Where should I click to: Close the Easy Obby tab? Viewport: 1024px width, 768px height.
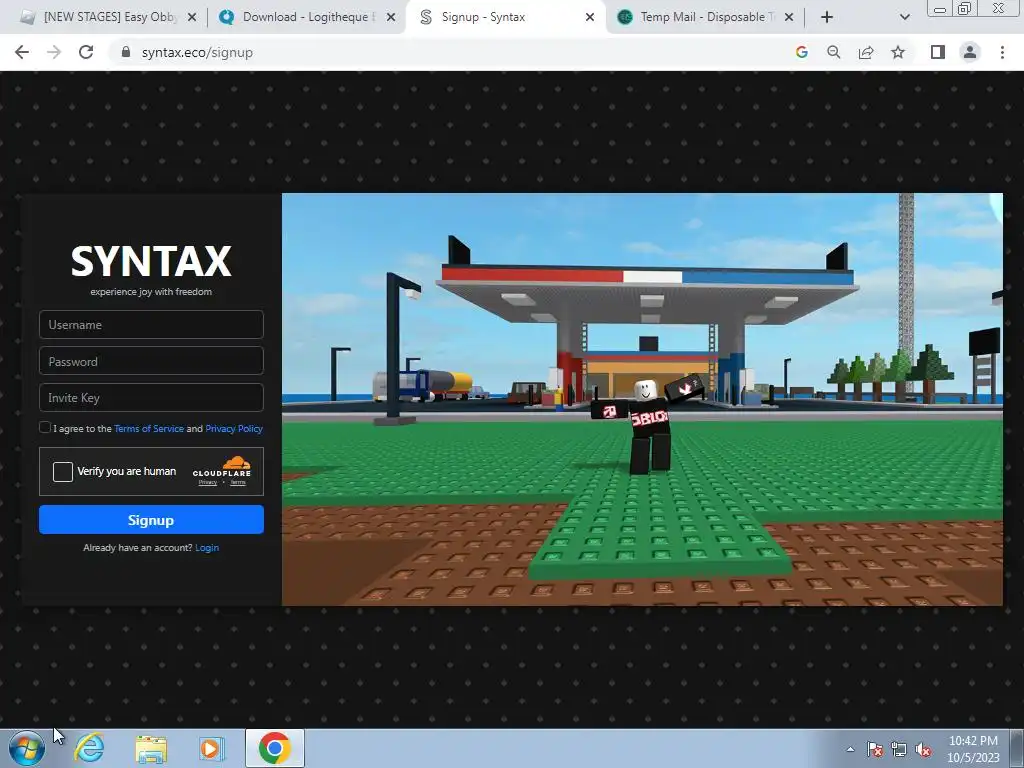(192, 18)
